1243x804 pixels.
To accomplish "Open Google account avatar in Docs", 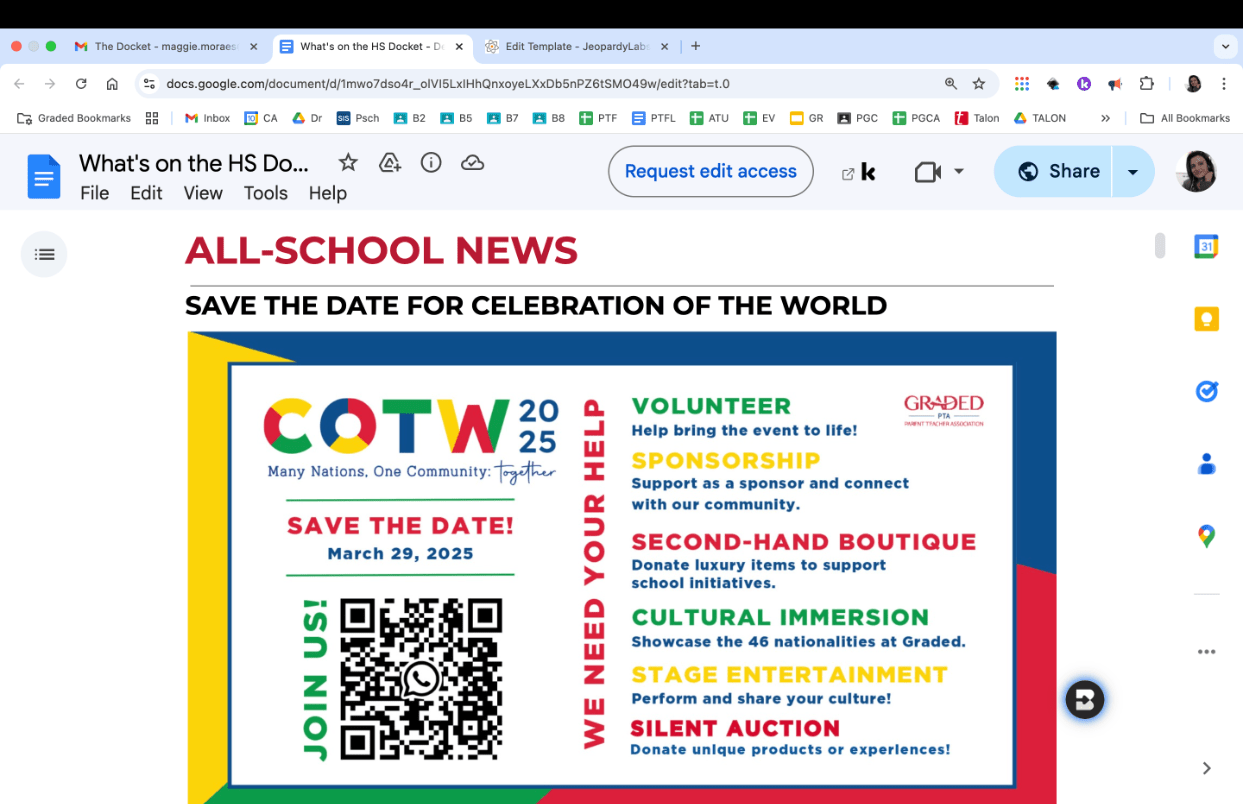I will (x=1197, y=172).
